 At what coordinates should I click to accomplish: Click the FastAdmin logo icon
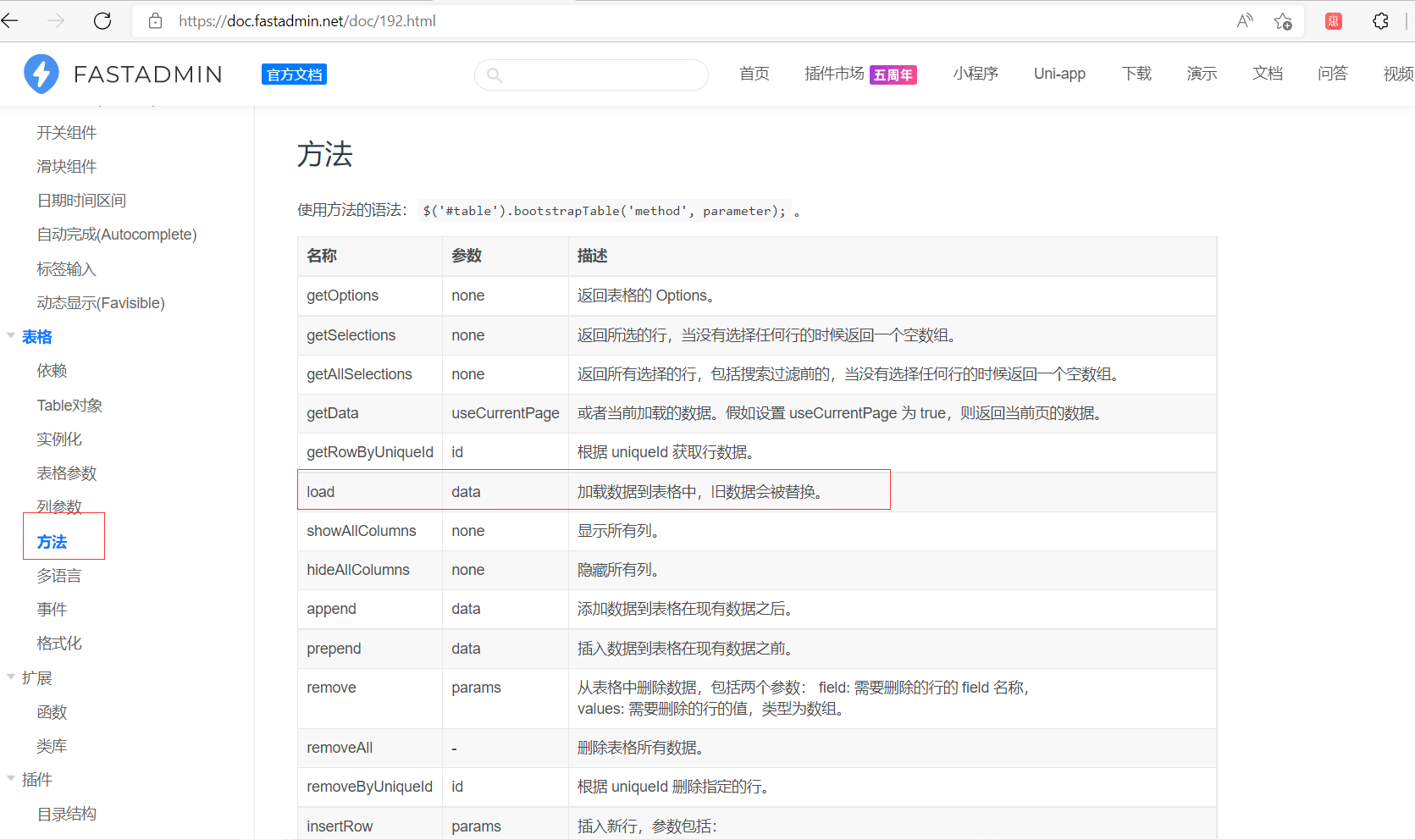pyautogui.click(x=40, y=74)
